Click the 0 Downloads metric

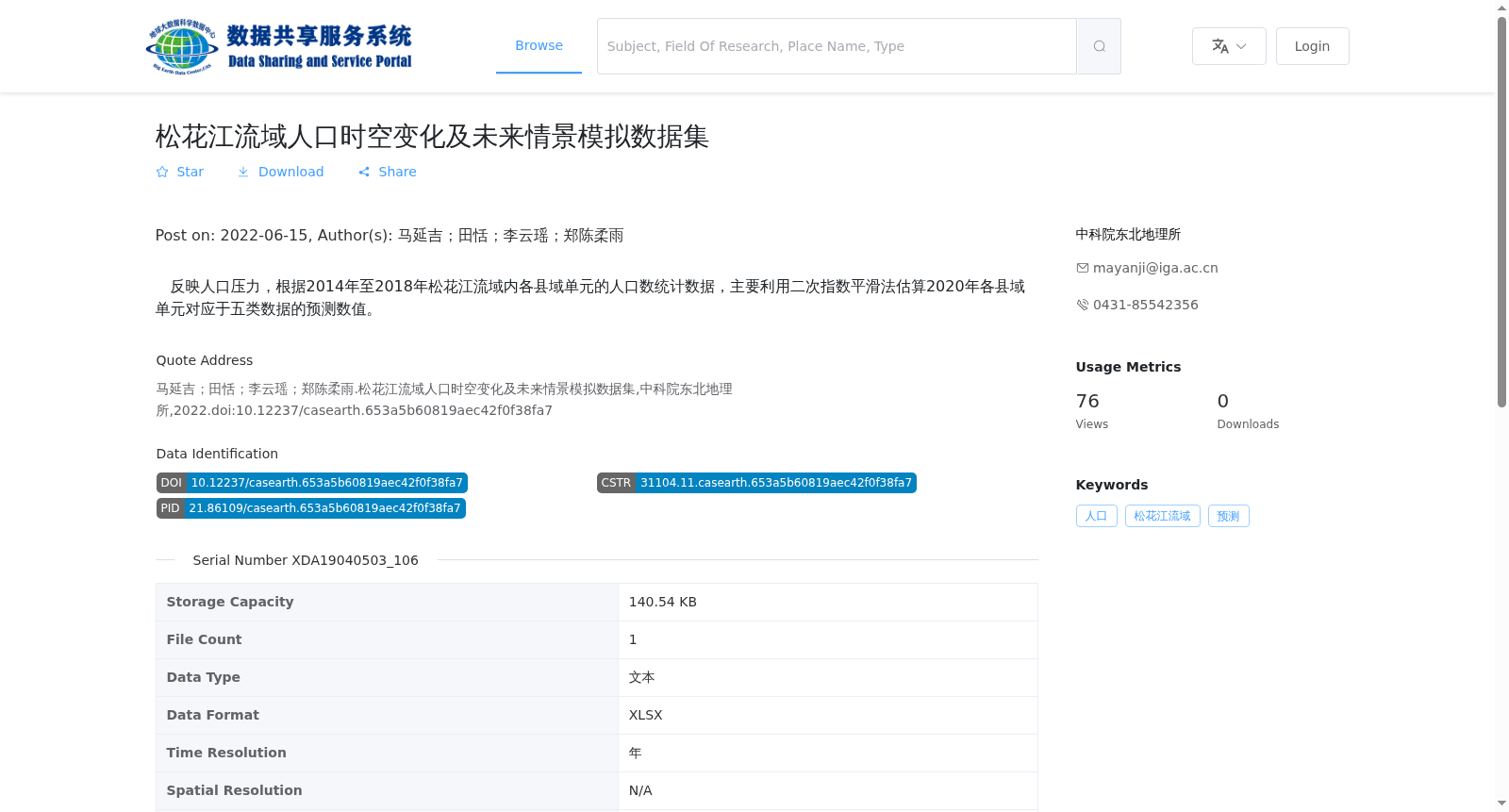1248,410
